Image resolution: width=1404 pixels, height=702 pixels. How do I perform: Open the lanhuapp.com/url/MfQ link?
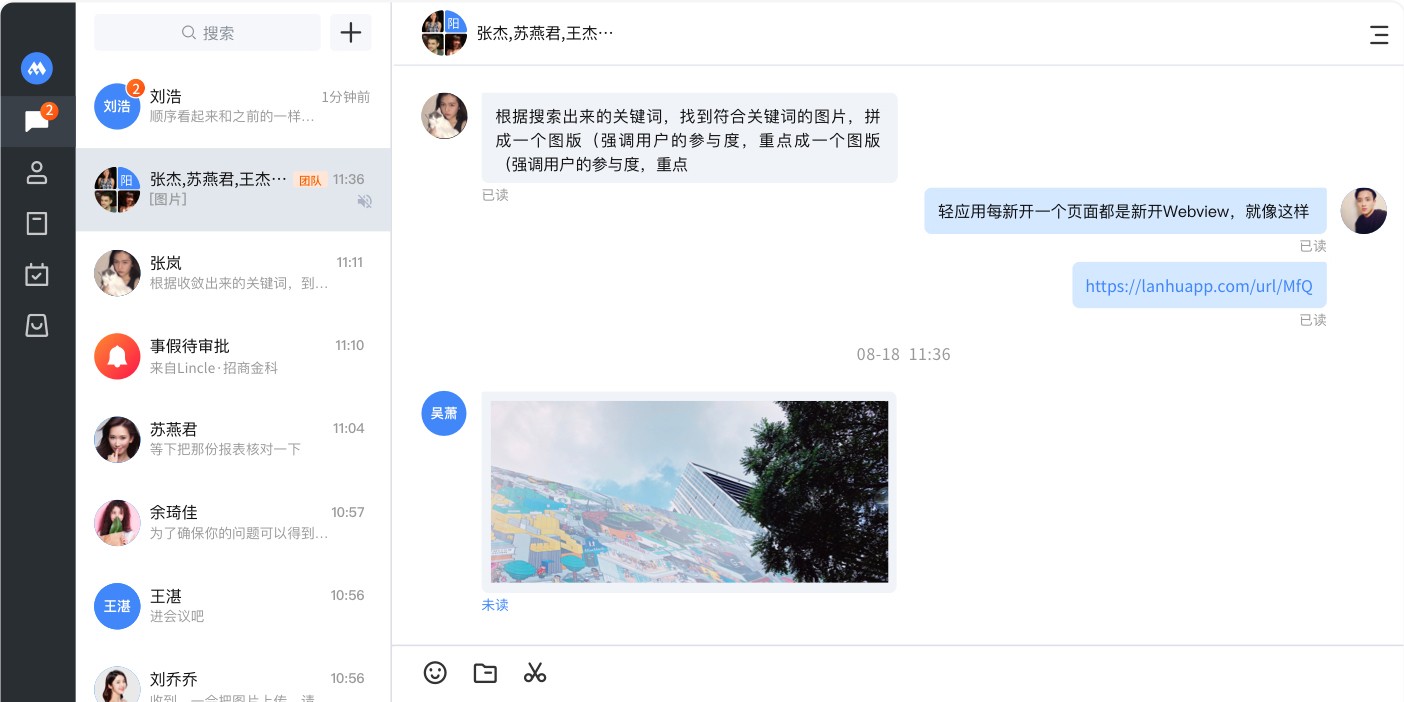pyautogui.click(x=1199, y=286)
